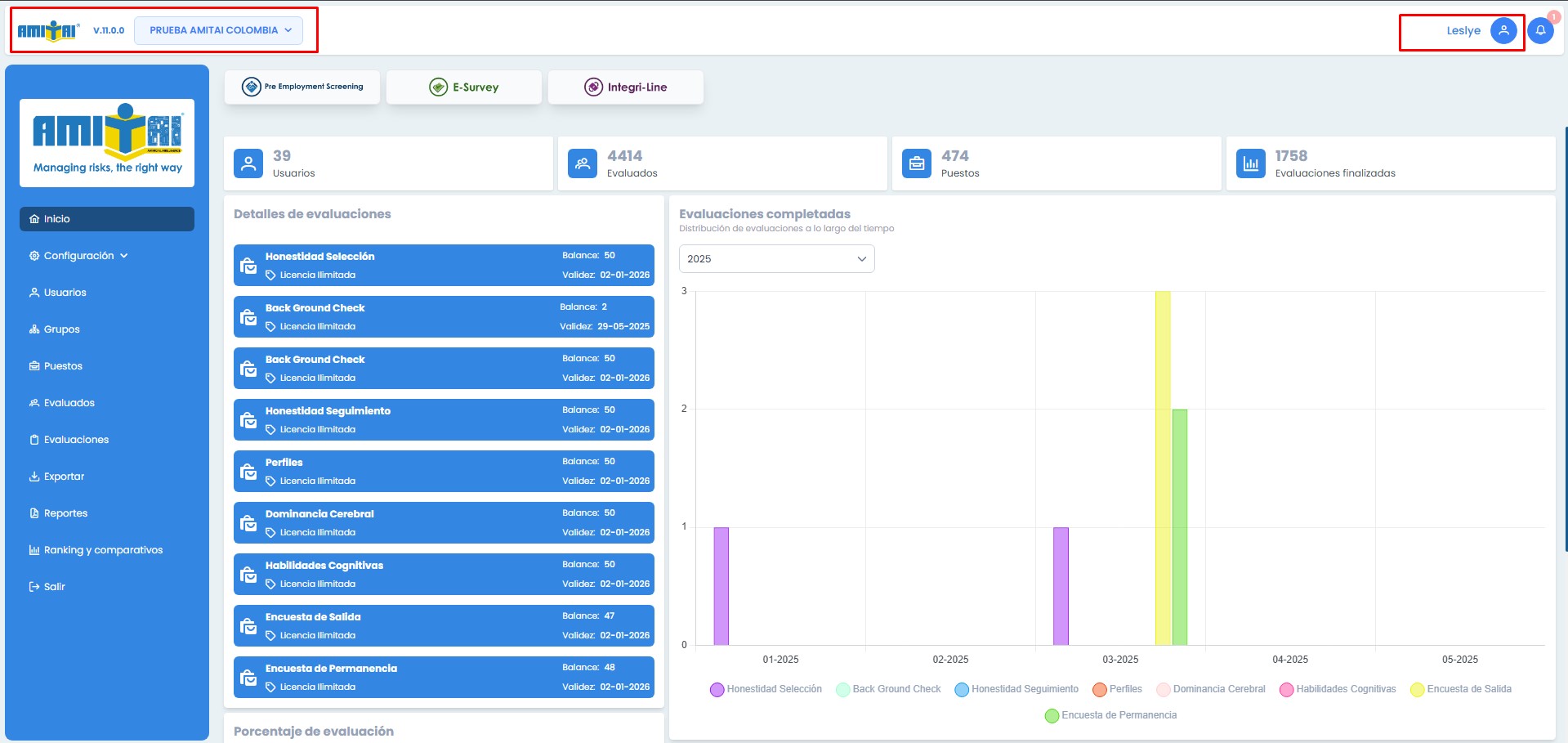Expand the Configuración sidebar menu
This screenshot has height=743, width=1568.
78,256
